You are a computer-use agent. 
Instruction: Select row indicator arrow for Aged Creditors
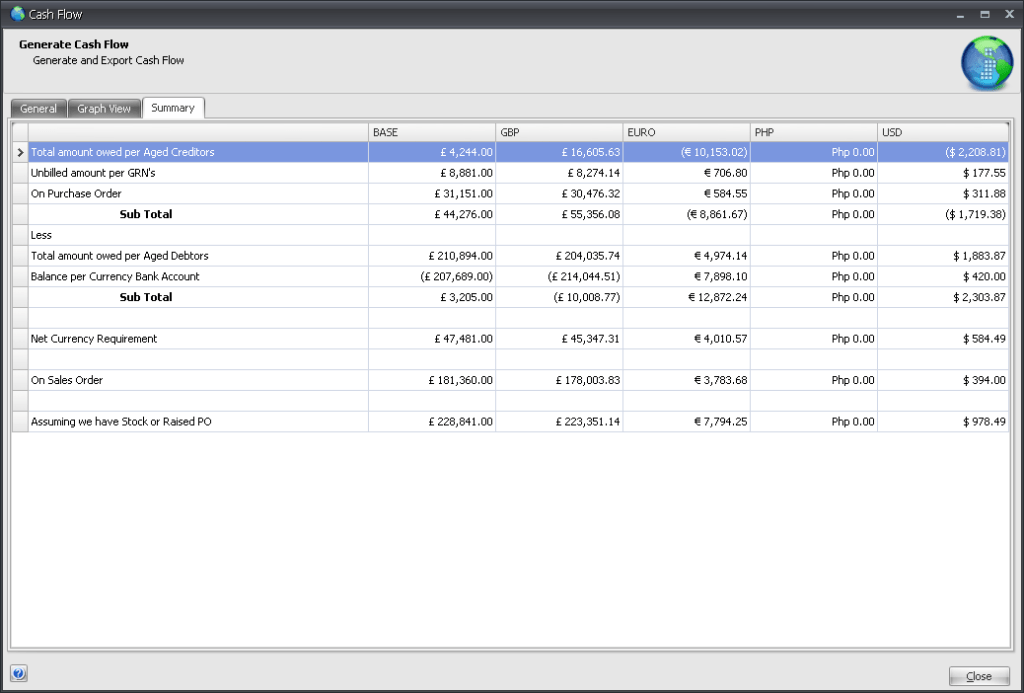[20, 152]
